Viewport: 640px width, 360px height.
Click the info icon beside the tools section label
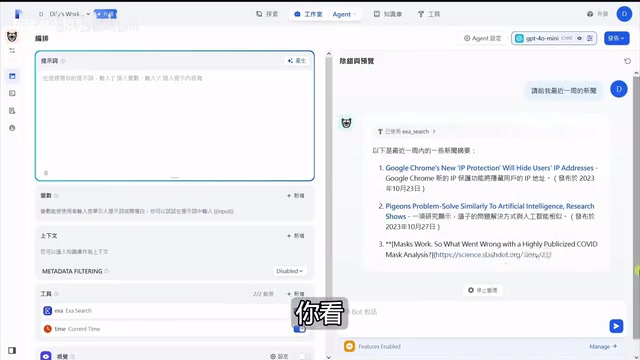coord(57,294)
